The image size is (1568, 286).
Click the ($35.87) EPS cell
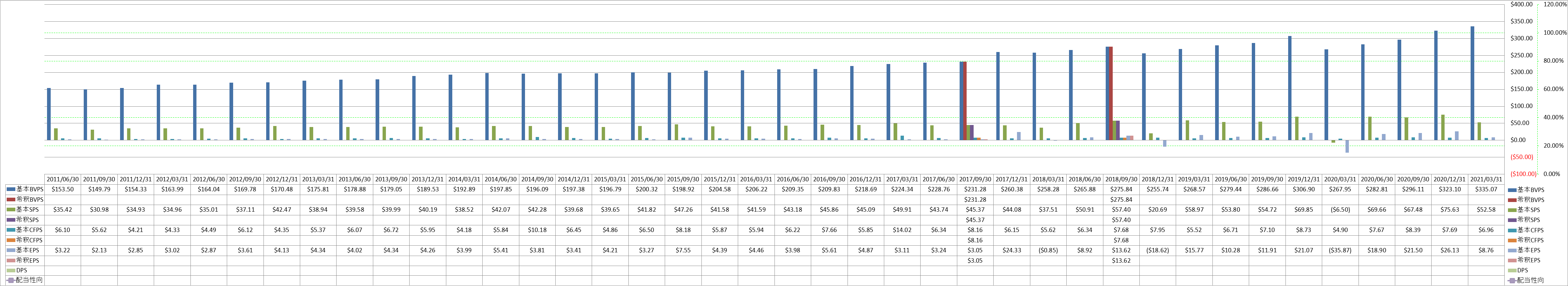(x=1341, y=250)
